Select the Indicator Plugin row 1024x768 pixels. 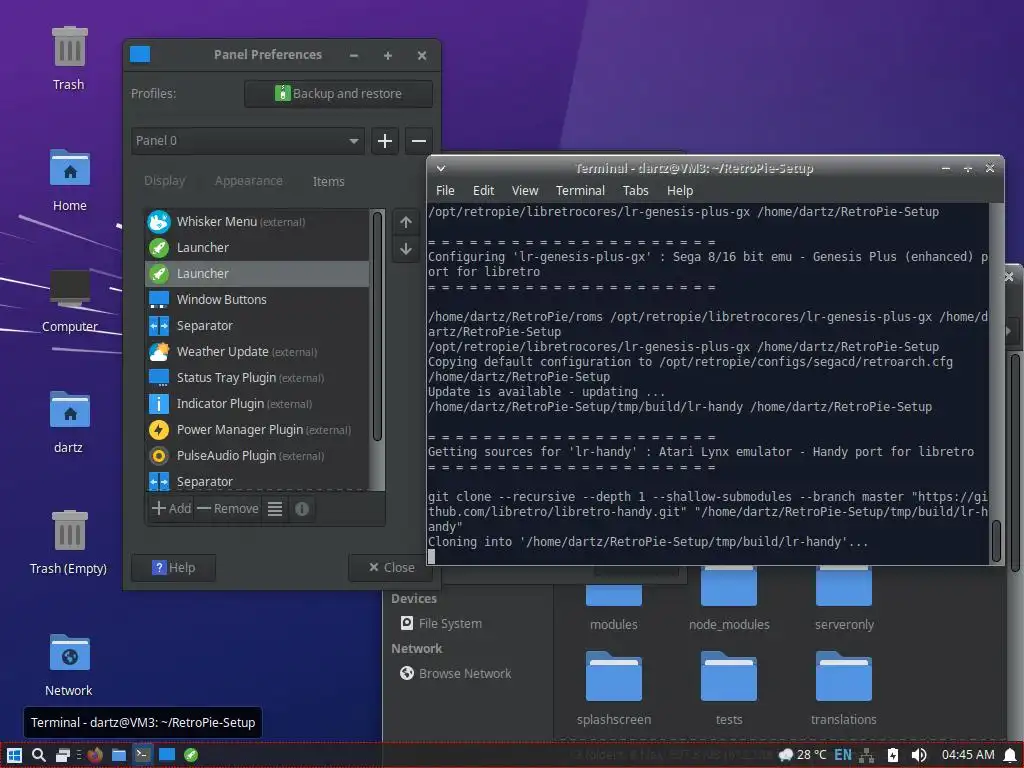(257, 404)
